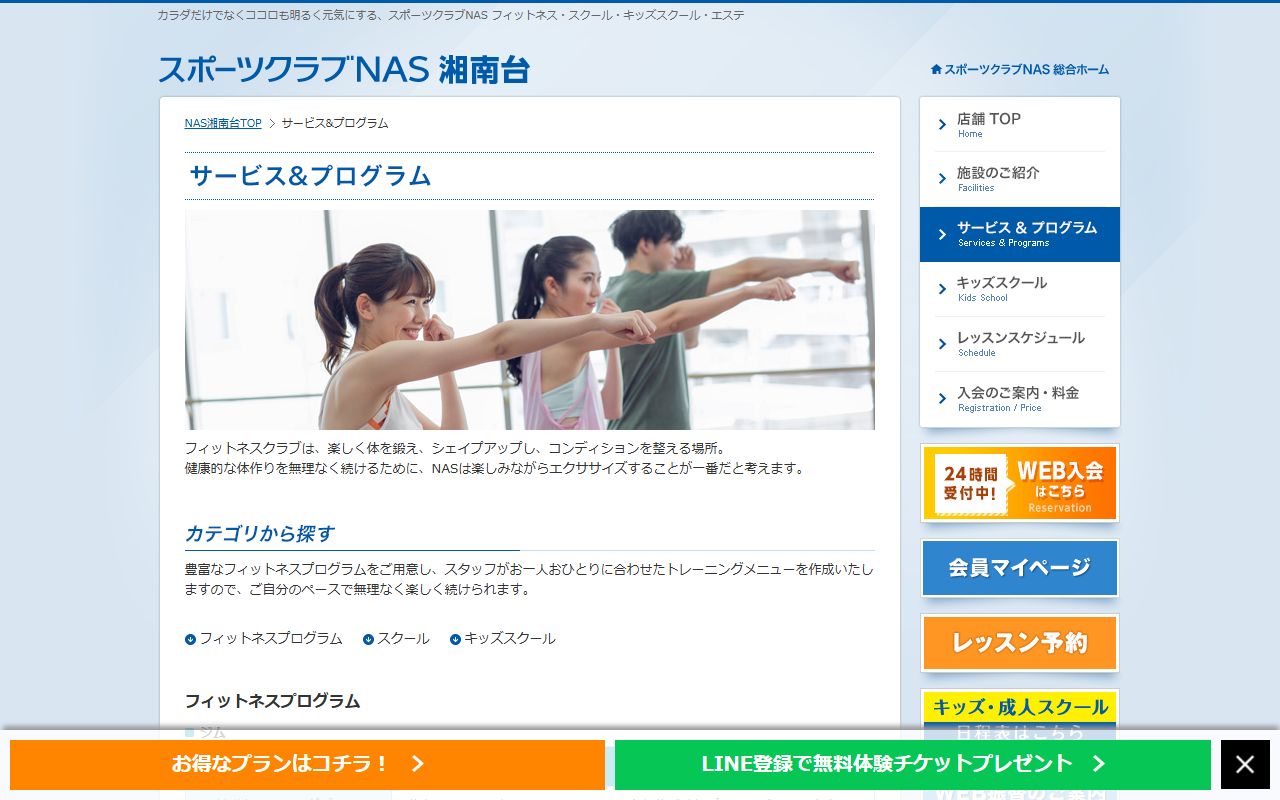This screenshot has height=800, width=1280.
Task: Click the レッスン予約 orange button
Action: (1020, 643)
